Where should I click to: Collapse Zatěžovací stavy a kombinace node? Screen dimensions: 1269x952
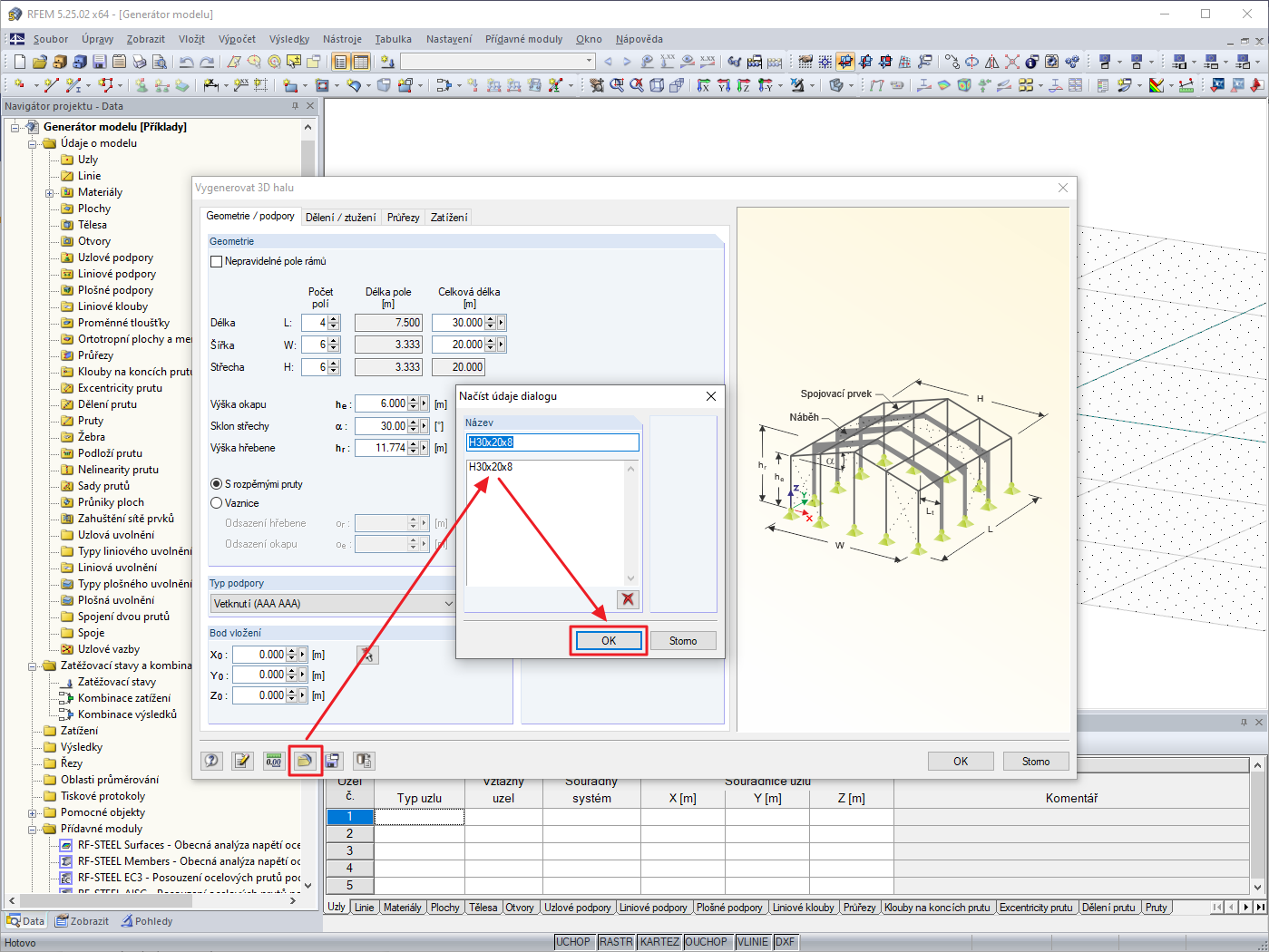(33, 666)
